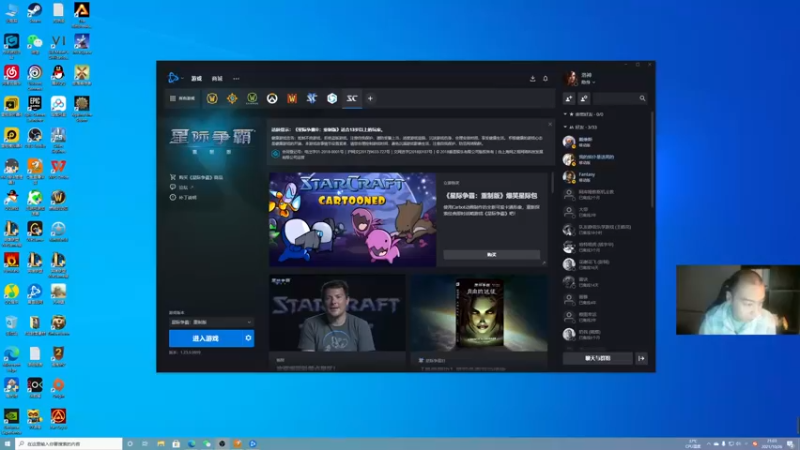Click the friends list scrollbar
Image resolution: width=800 pixels, height=450 pixels.
point(652,158)
